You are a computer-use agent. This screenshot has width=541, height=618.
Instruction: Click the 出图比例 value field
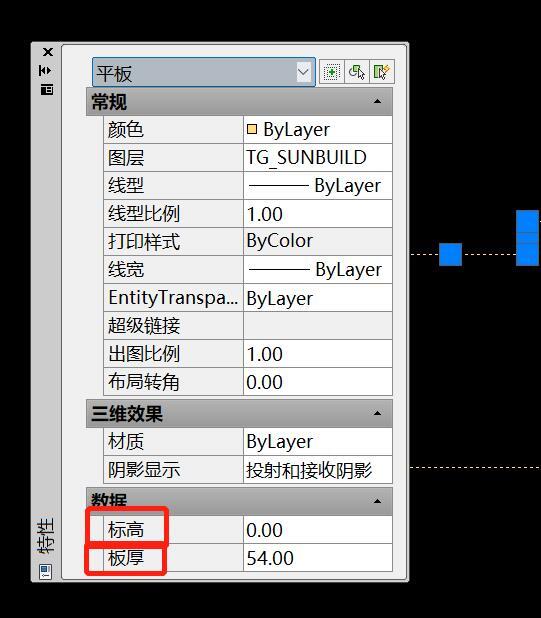tap(318, 354)
